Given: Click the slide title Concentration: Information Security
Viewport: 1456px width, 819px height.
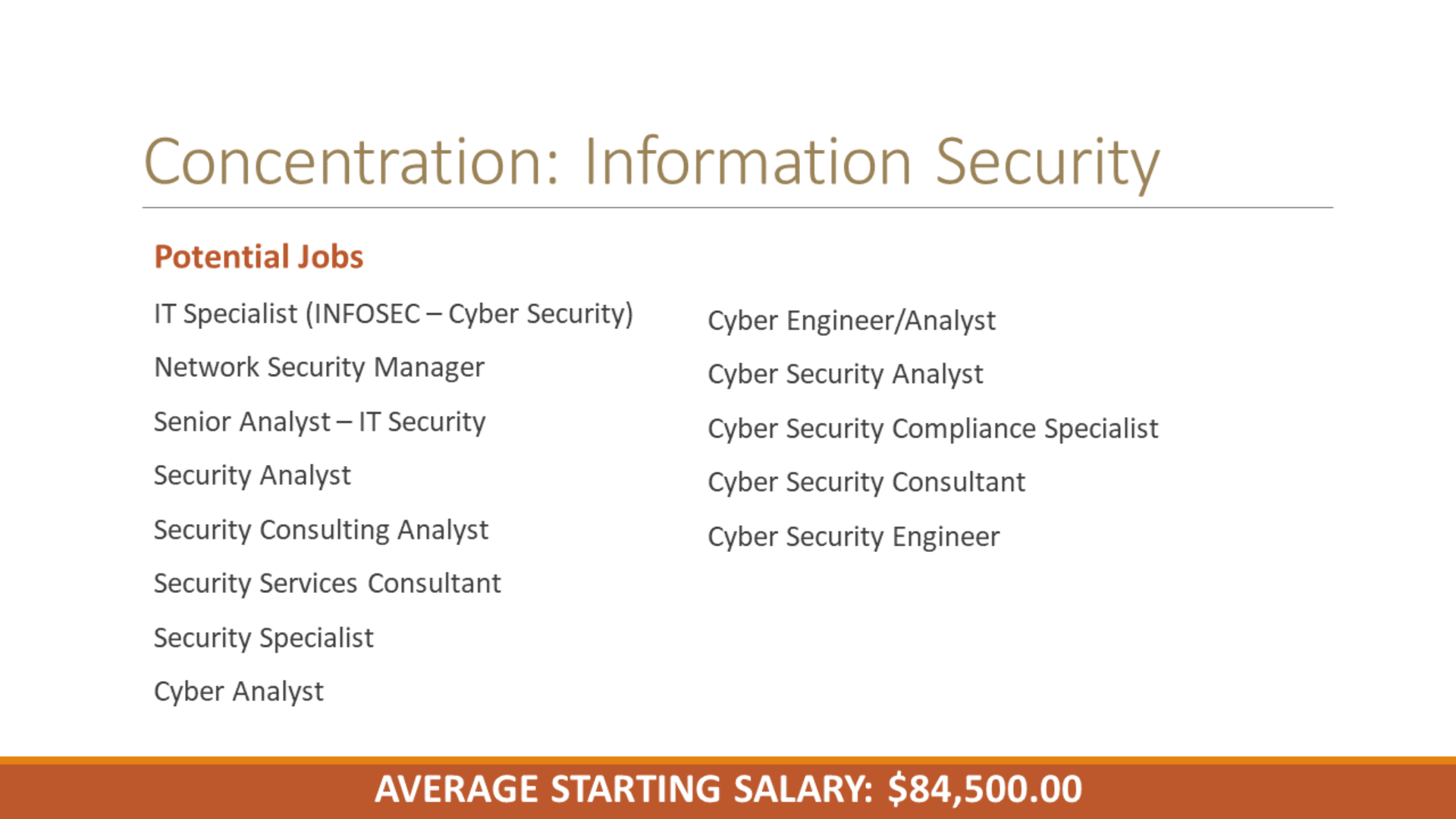Looking at the screenshot, I should [x=651, y=162].
